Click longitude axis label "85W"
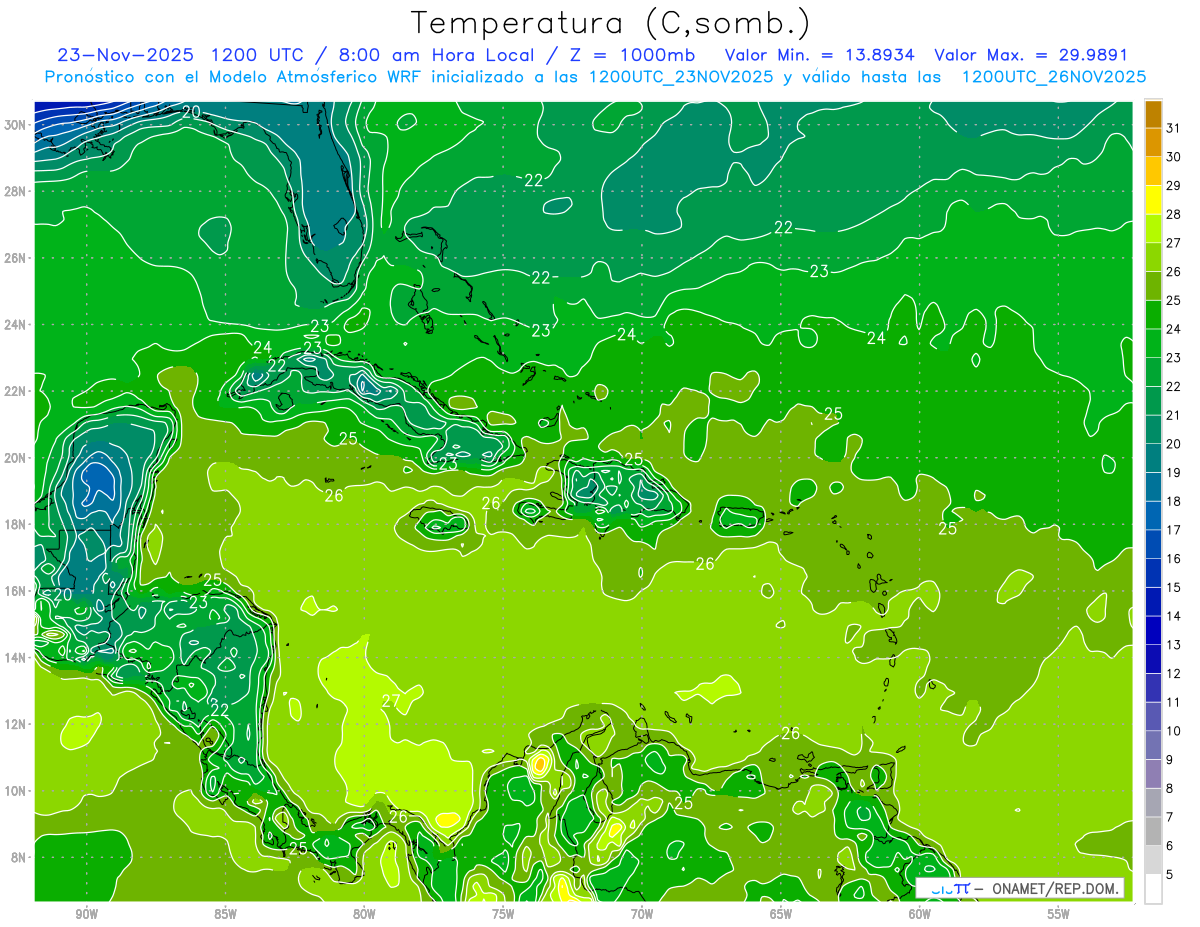The width and height of the screenshot is (1200, 927). (225, 914)
